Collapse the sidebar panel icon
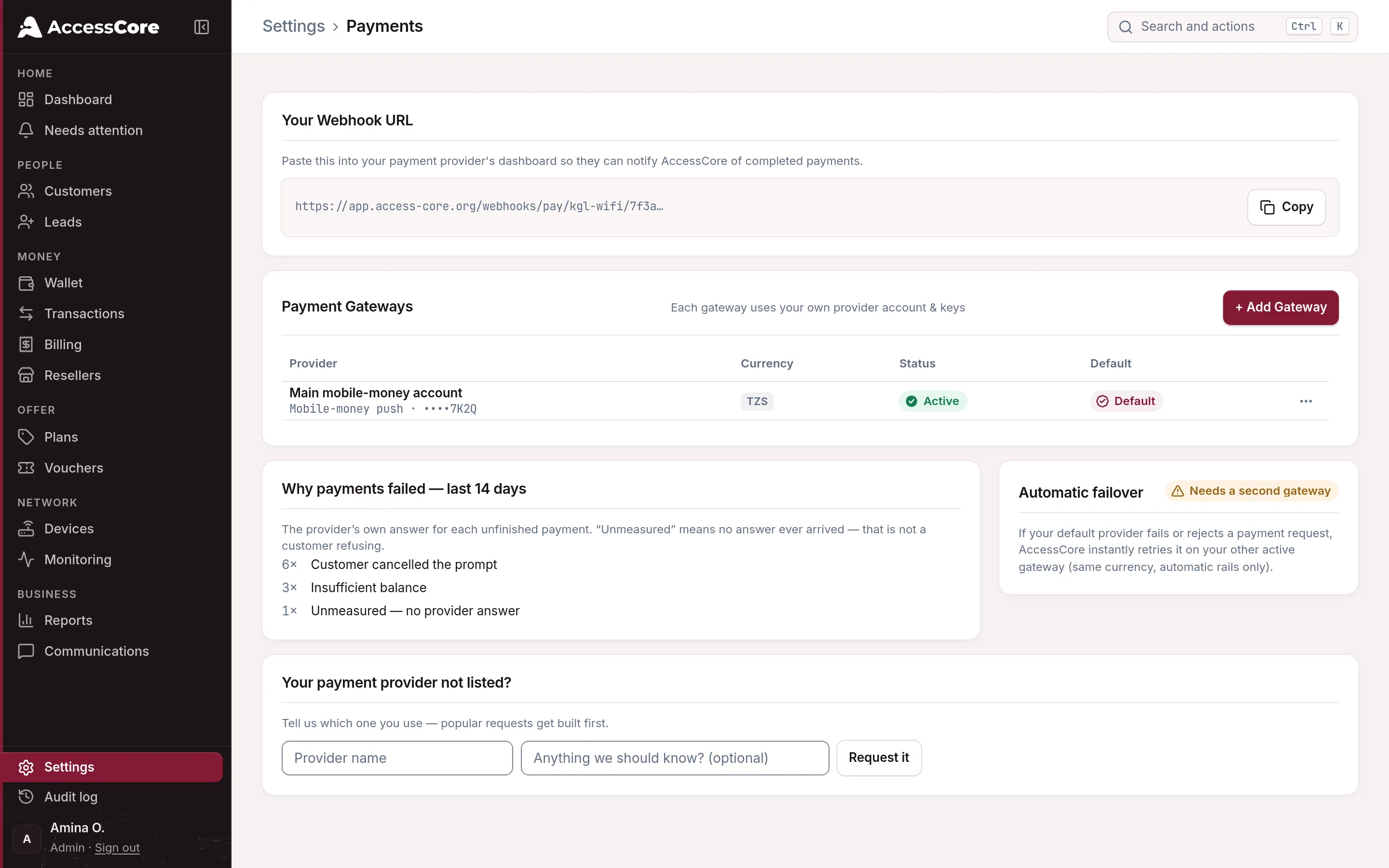 coord(202,27)
